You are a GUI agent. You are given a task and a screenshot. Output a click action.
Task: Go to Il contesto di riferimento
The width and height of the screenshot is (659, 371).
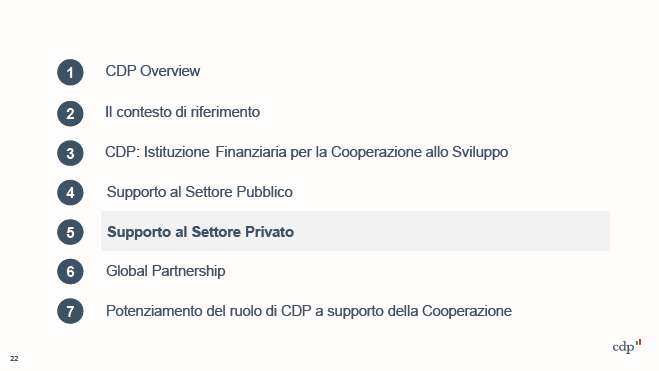(182, 112)
